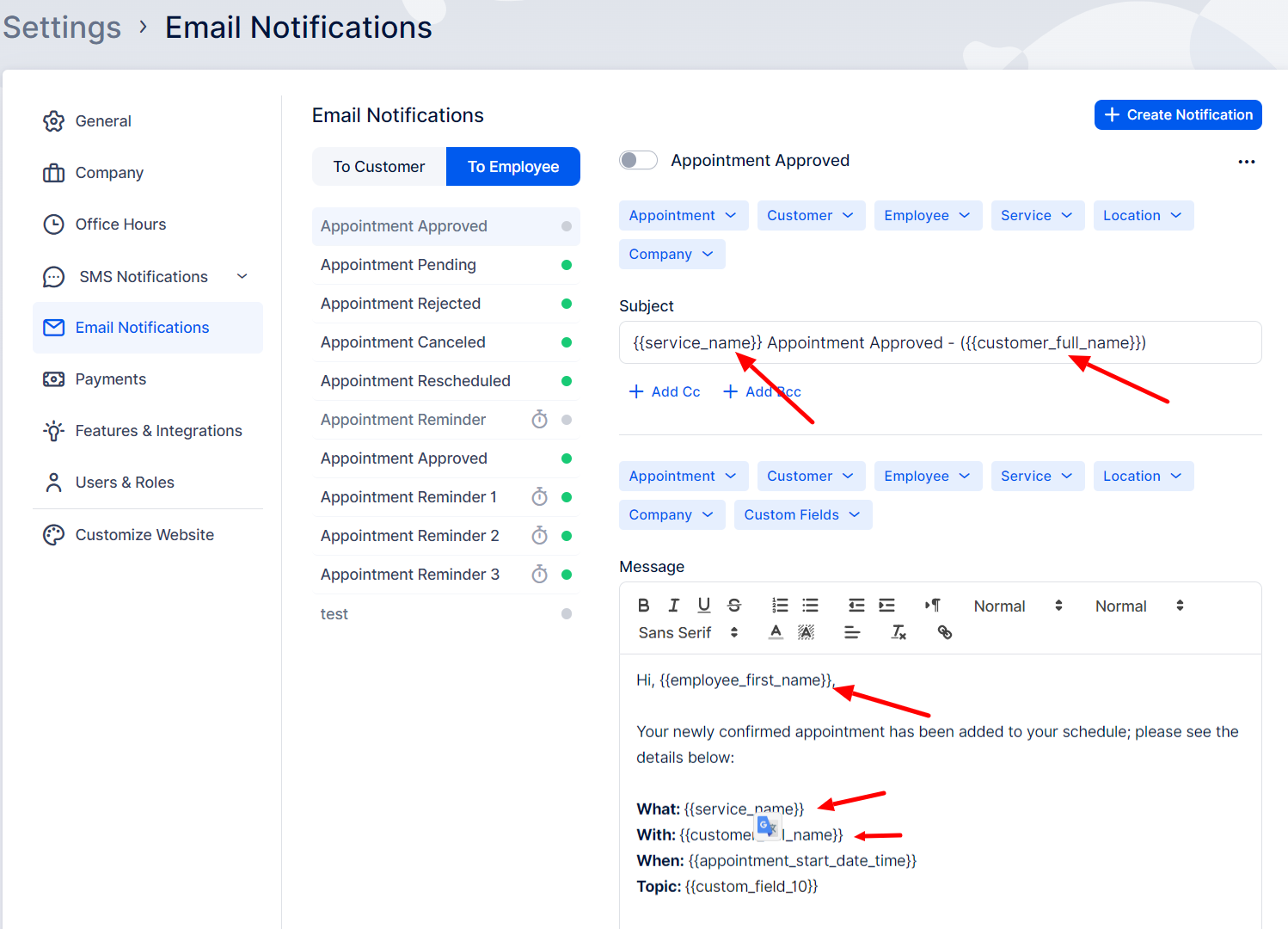Toggle status dot of Appointment Canceled

(x=567, y=342)
